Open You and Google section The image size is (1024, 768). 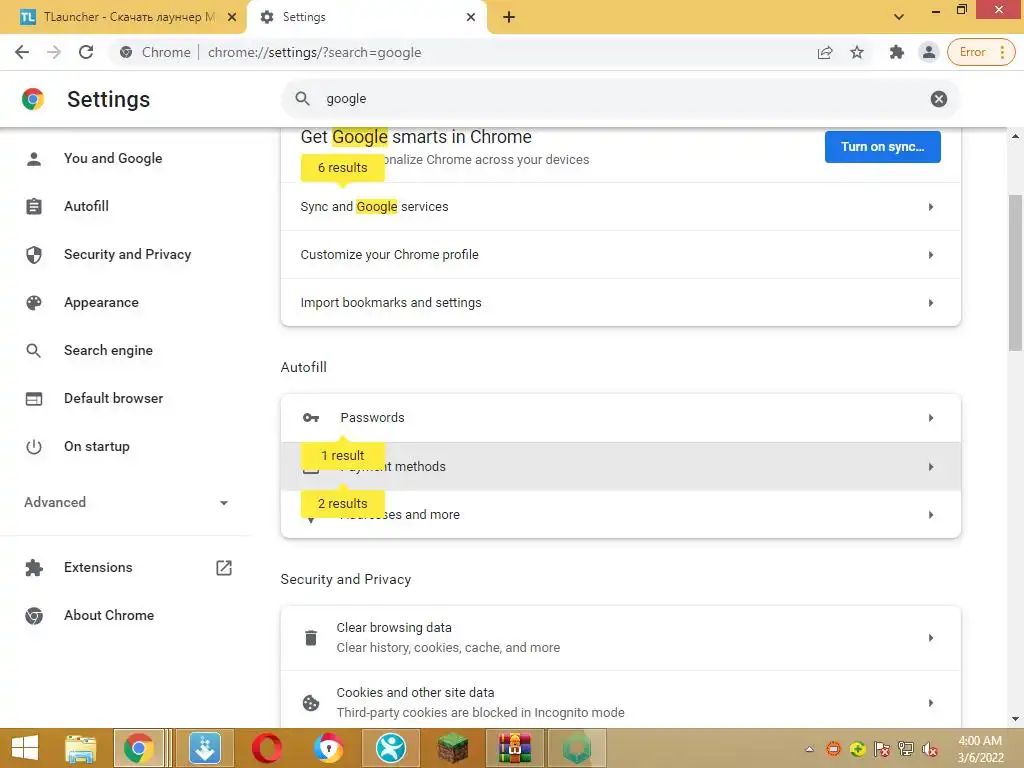pyautogui.click(x=124, y=158)
